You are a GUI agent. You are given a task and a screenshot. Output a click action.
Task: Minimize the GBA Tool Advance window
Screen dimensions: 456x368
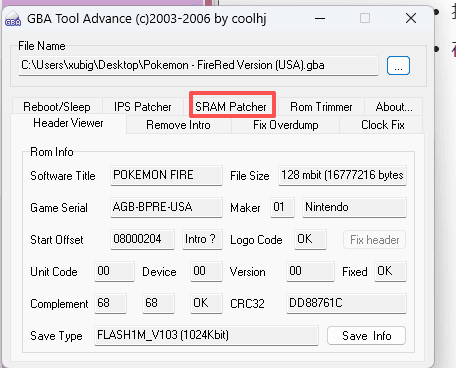coord(320,18)
